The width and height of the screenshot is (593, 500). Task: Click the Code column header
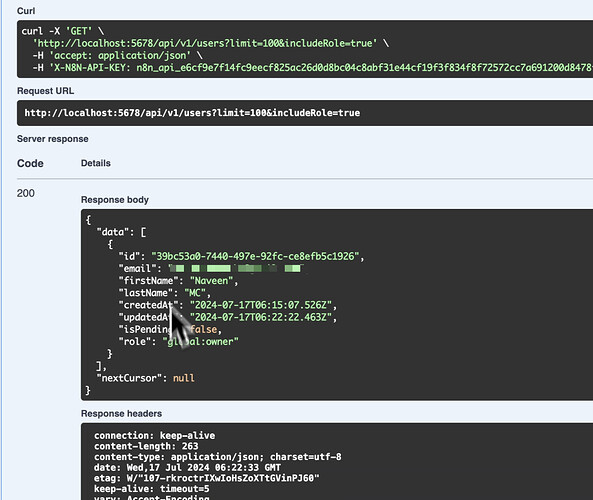tap(30, 163)
